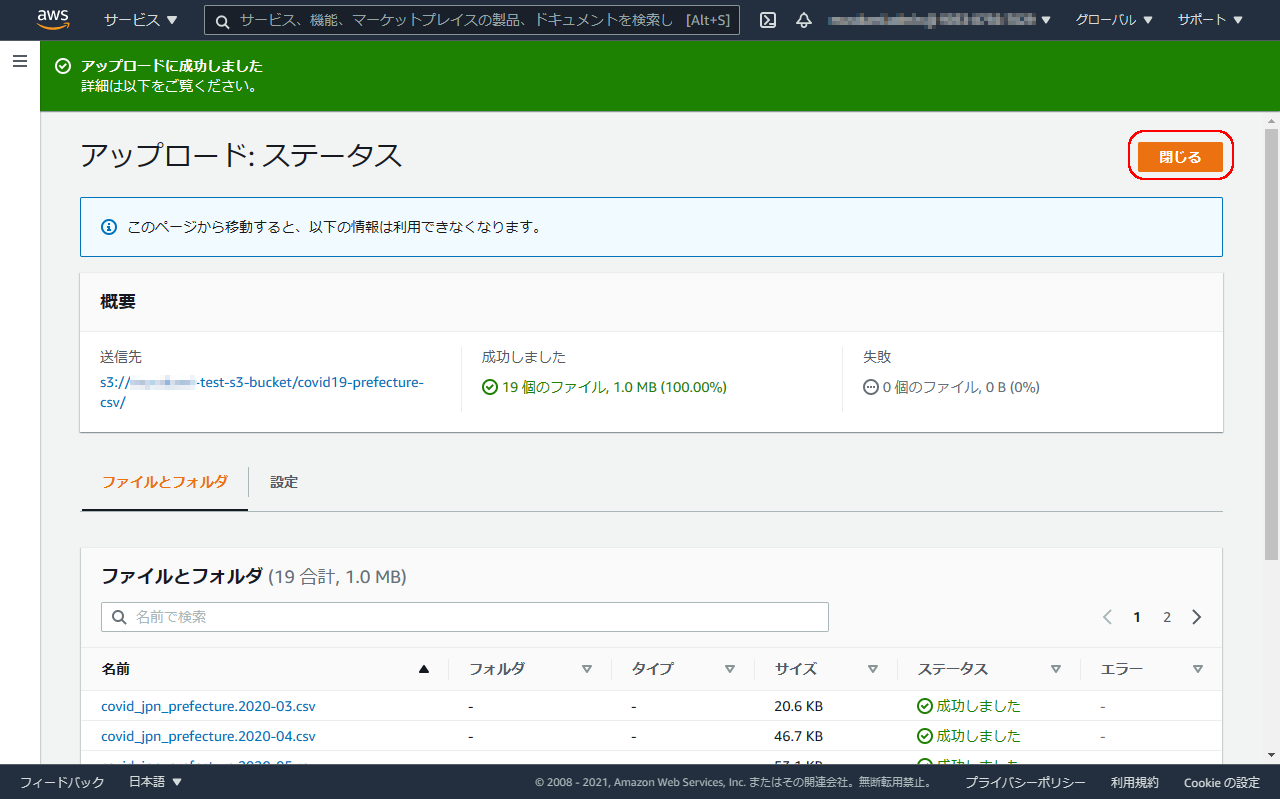1280x799 pixels.
Task: Open the AWS CloudShell terminal icon
Action: coord(767,19)
